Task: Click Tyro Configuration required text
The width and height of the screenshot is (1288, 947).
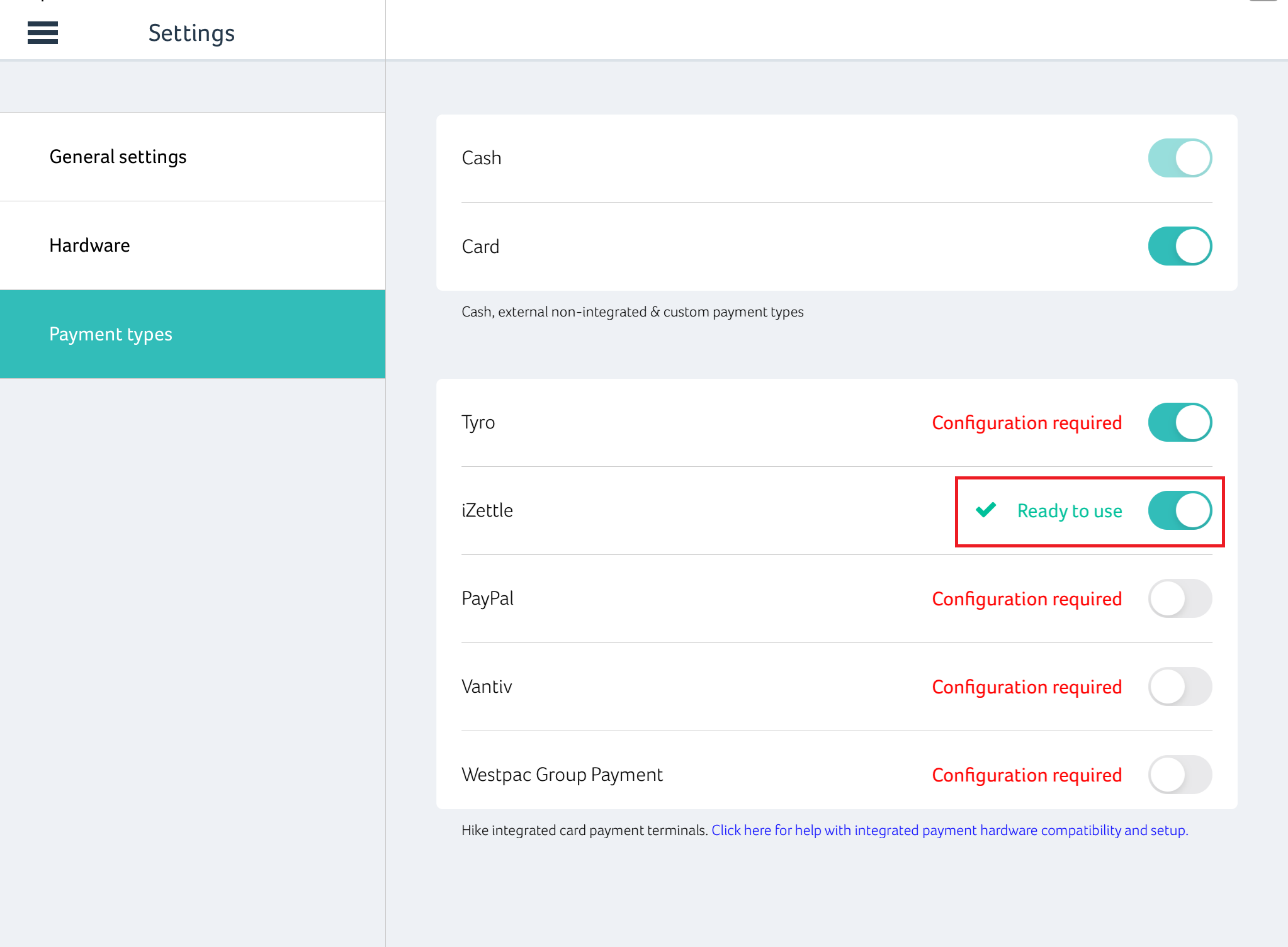Action: tap(1027, 423)
